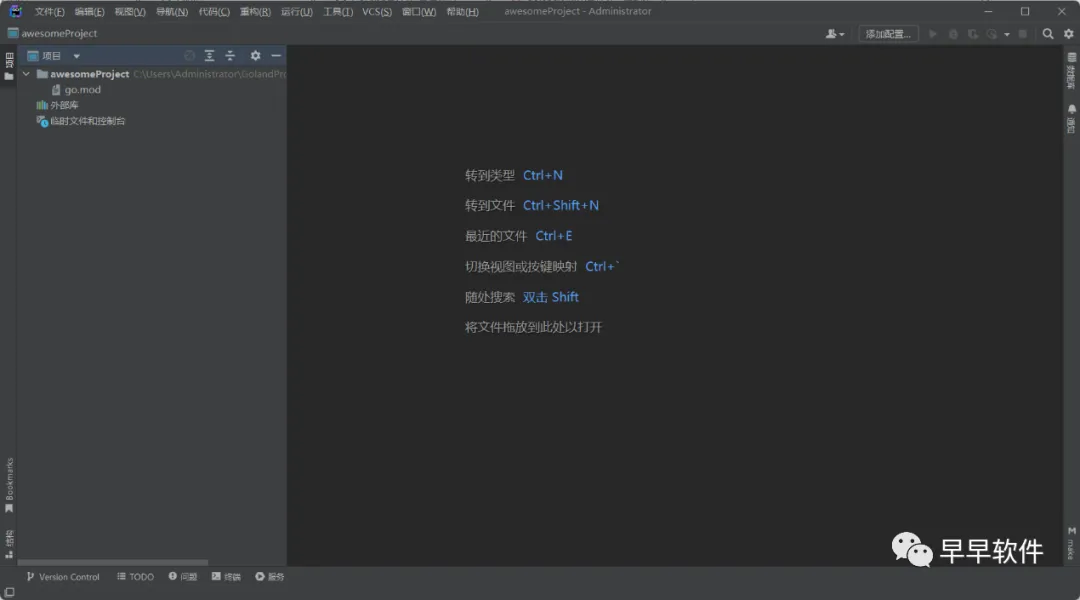Screen dimensions: 1080x600
Task: Open the 文件(F) menu
Action: point(50,12)
